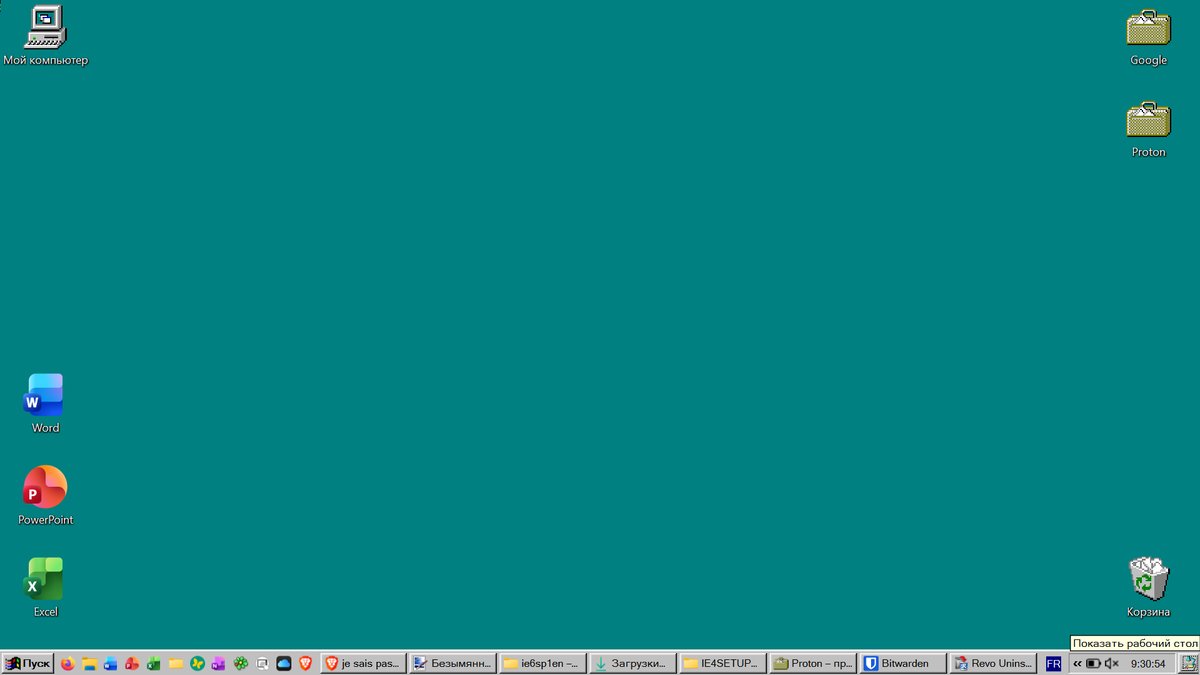Viewport: 1200px width, 675px height.
Task: Select the Корзина recycle bin icon
Action: coord(1148,588)
